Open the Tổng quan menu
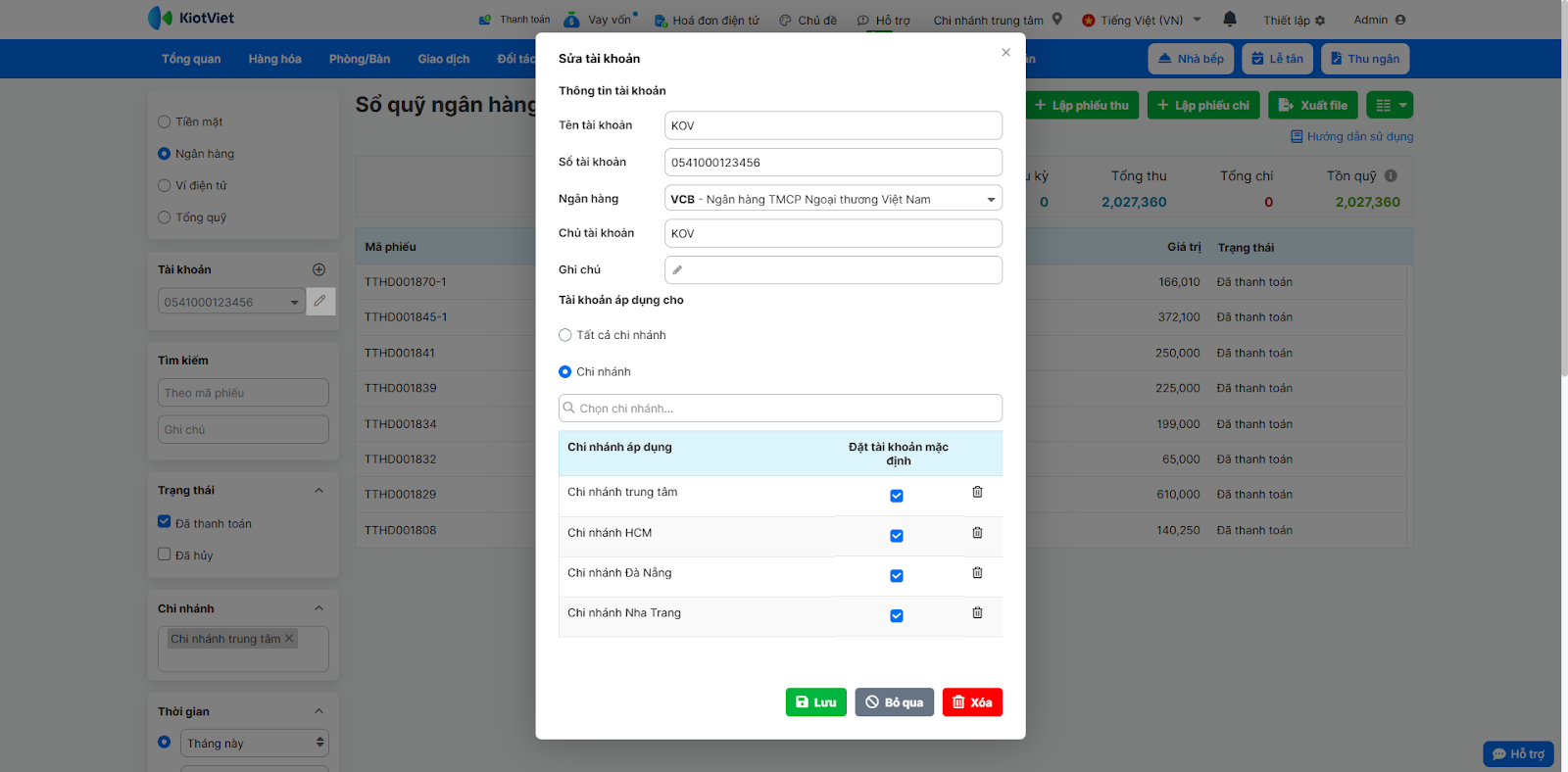This screenshot has width=1568, height=772. tap(191, 59)
